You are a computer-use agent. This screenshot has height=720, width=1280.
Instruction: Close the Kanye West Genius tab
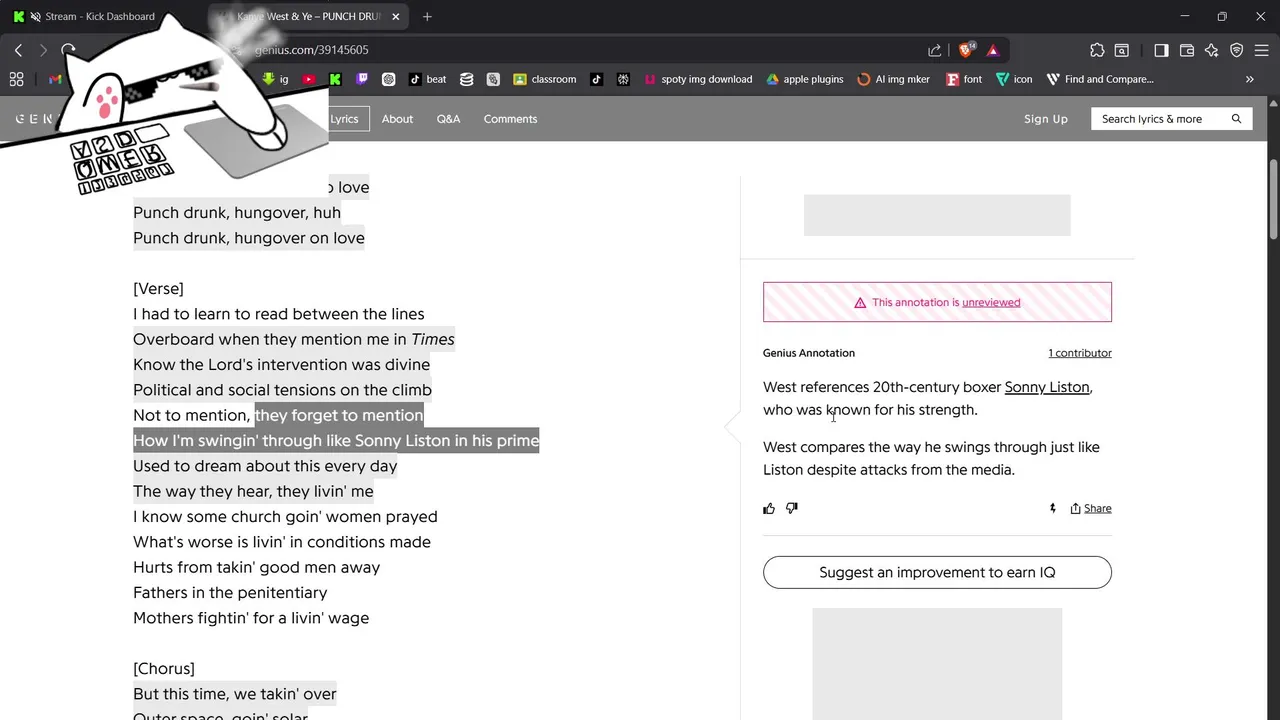coord(395,16)
